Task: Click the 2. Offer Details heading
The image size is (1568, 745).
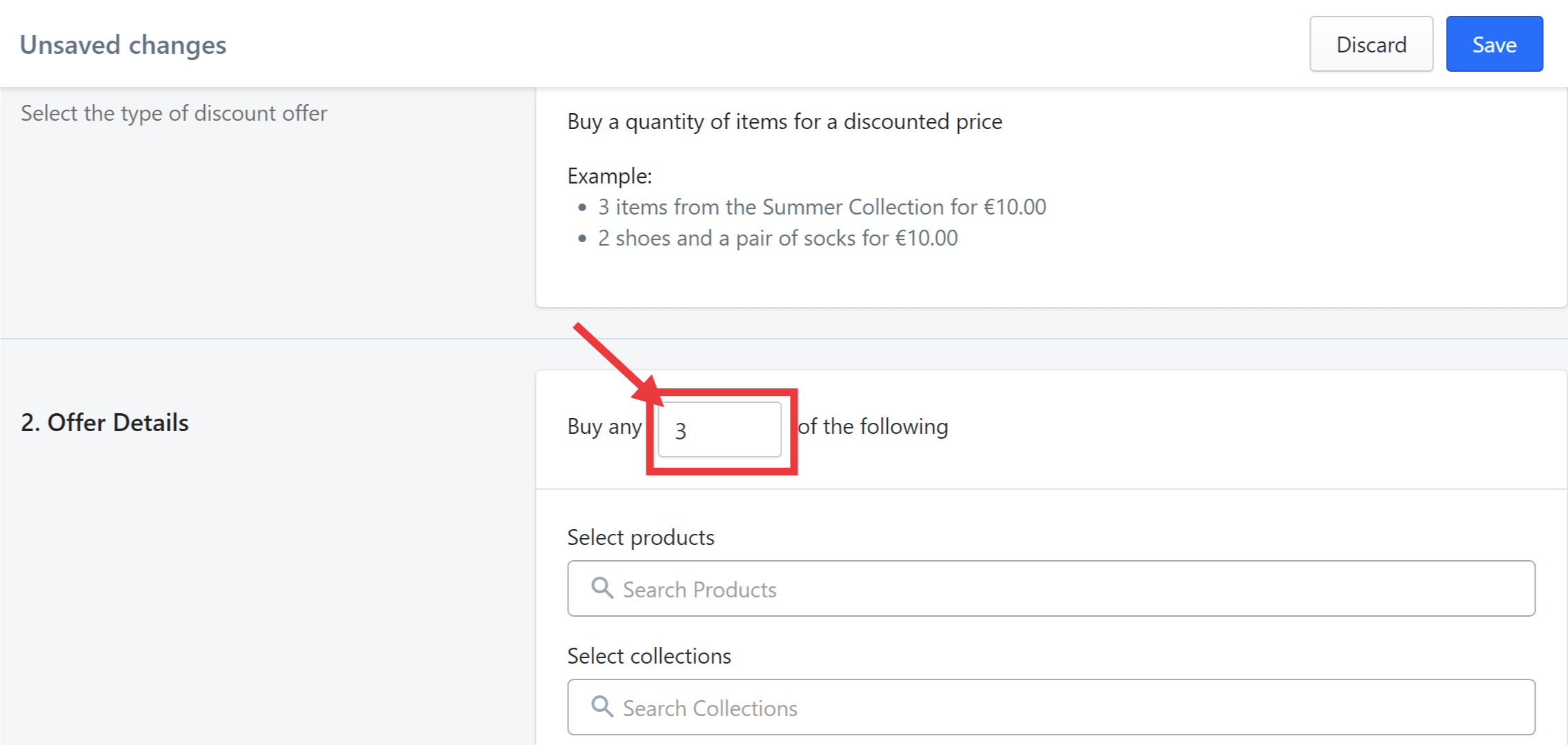Action: [105, 422]
